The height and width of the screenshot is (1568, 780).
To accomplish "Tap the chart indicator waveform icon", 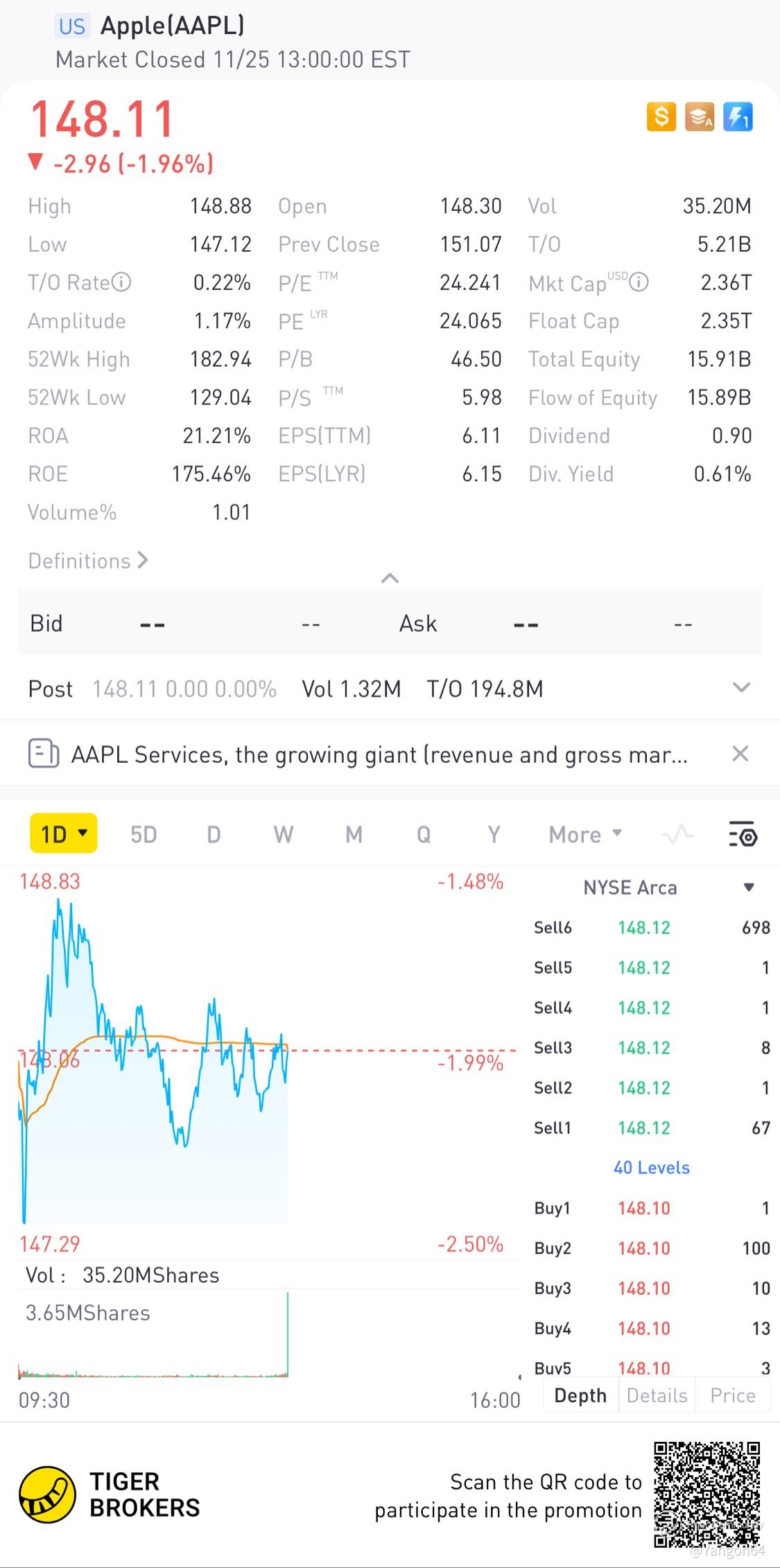I will tap(677, 834).
